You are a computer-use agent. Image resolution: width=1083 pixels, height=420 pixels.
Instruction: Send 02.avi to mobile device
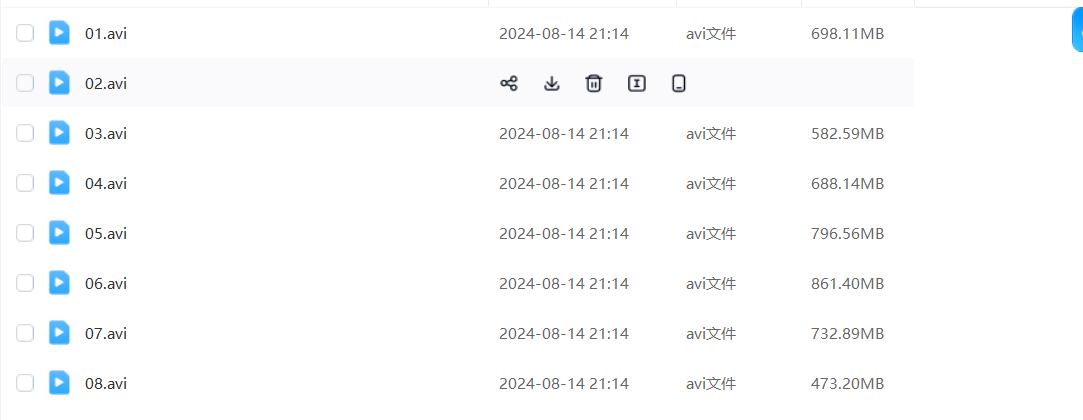pos(679,83)
